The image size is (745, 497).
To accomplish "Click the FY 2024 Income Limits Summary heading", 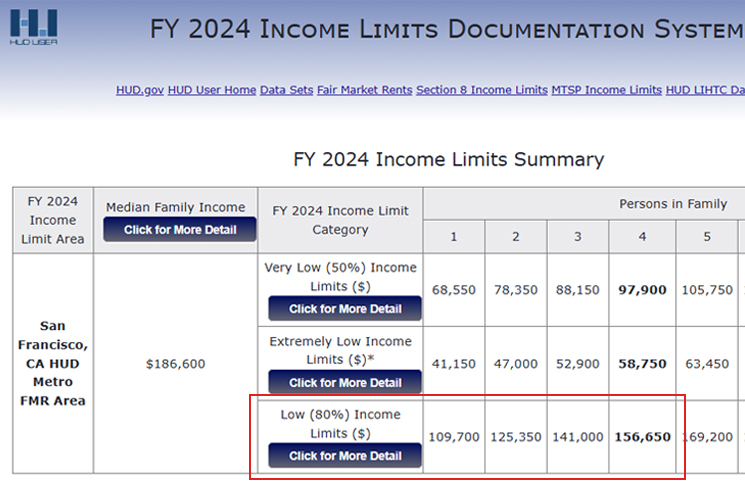I will point(448,160).
